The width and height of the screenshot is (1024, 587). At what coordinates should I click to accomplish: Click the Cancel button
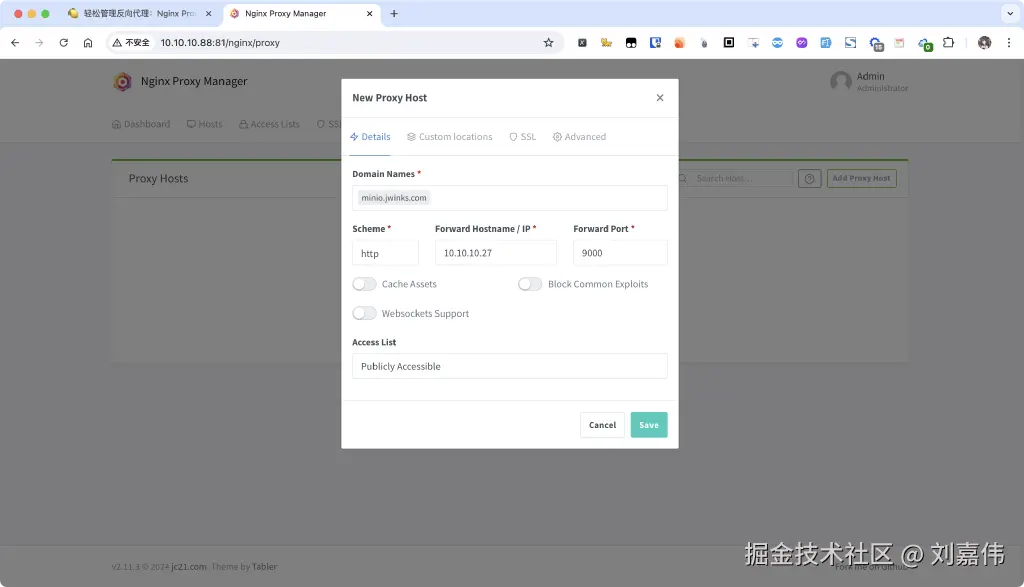pyautogui.click(x=602, y=425)
